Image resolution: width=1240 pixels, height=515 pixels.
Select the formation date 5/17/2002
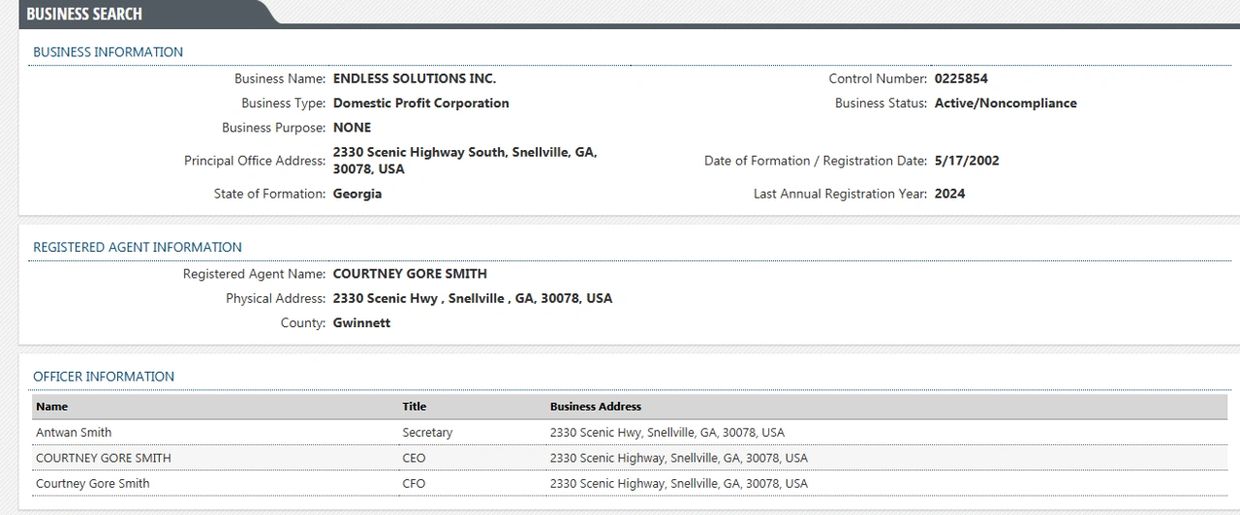966,161
